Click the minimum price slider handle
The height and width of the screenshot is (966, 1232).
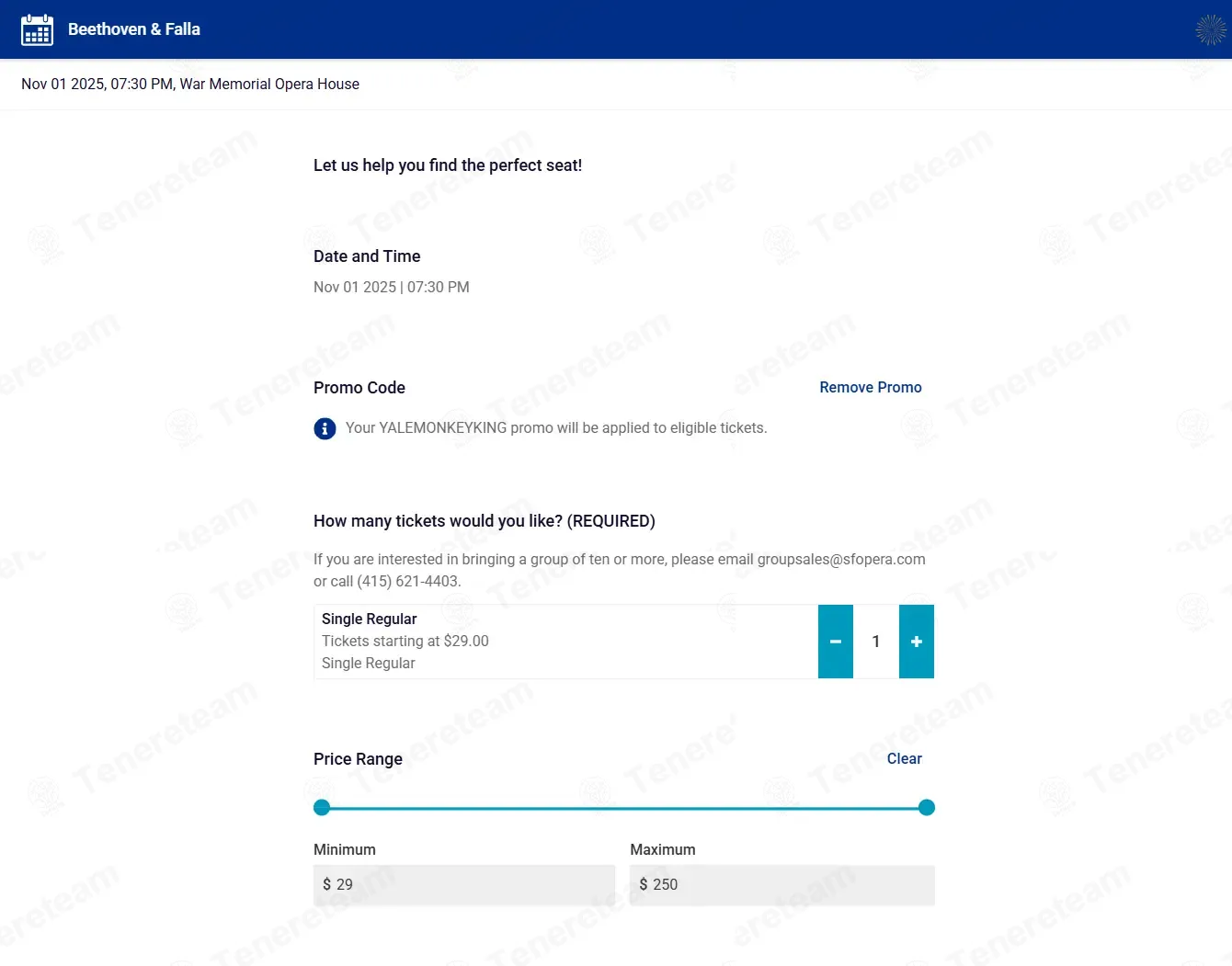tap(322, 808)
